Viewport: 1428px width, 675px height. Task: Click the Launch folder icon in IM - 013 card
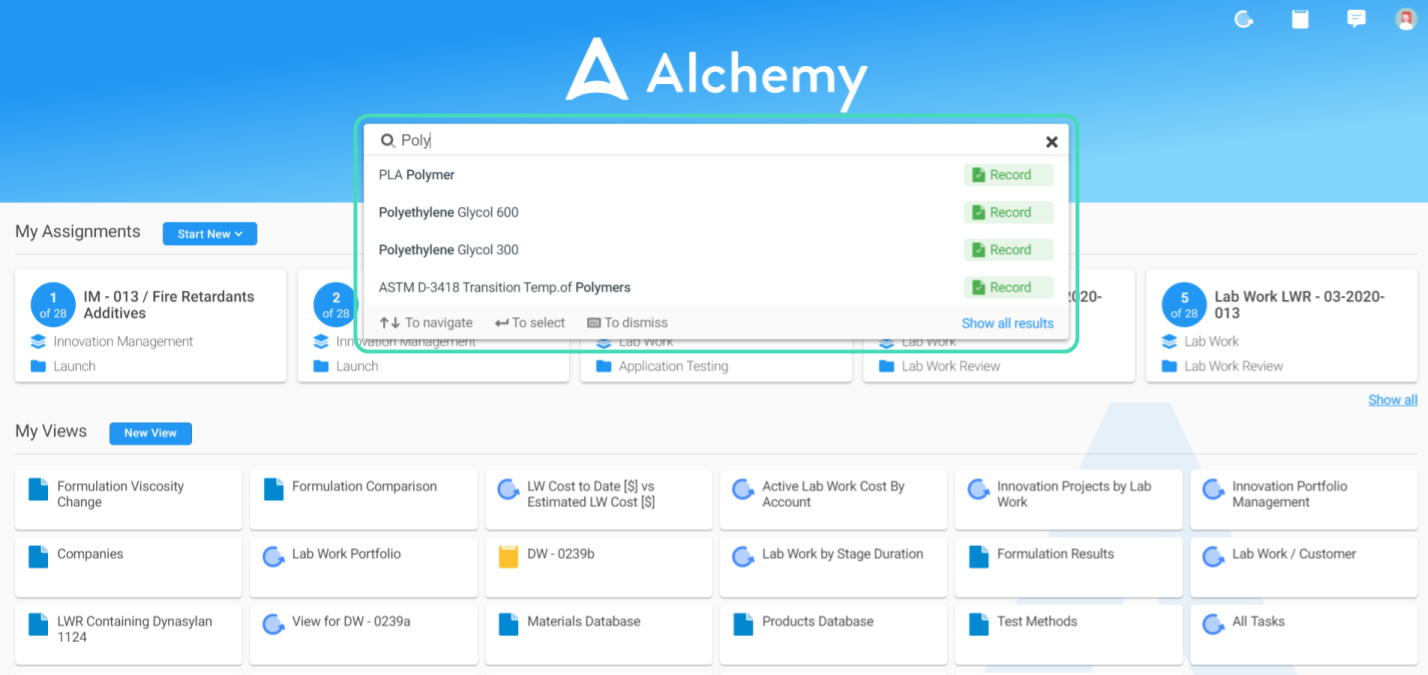point(39,366)
